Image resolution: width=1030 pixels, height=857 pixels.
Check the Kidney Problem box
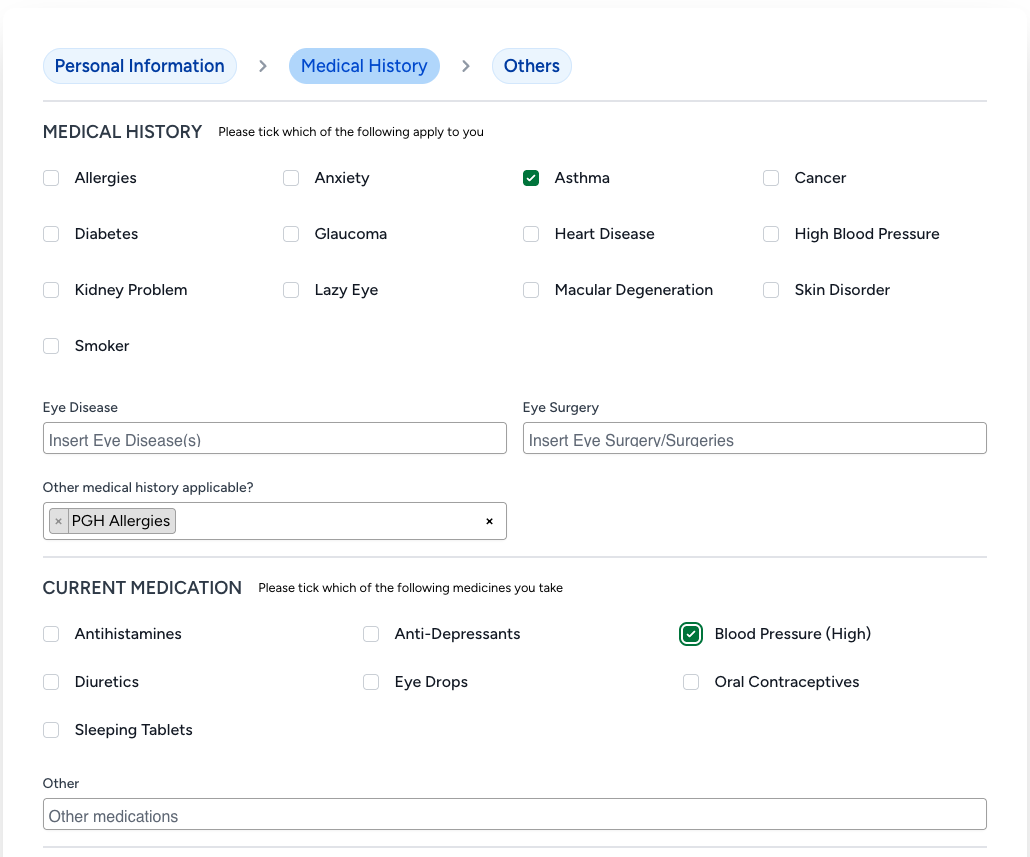pyautogui.click(x=51, y=290)
